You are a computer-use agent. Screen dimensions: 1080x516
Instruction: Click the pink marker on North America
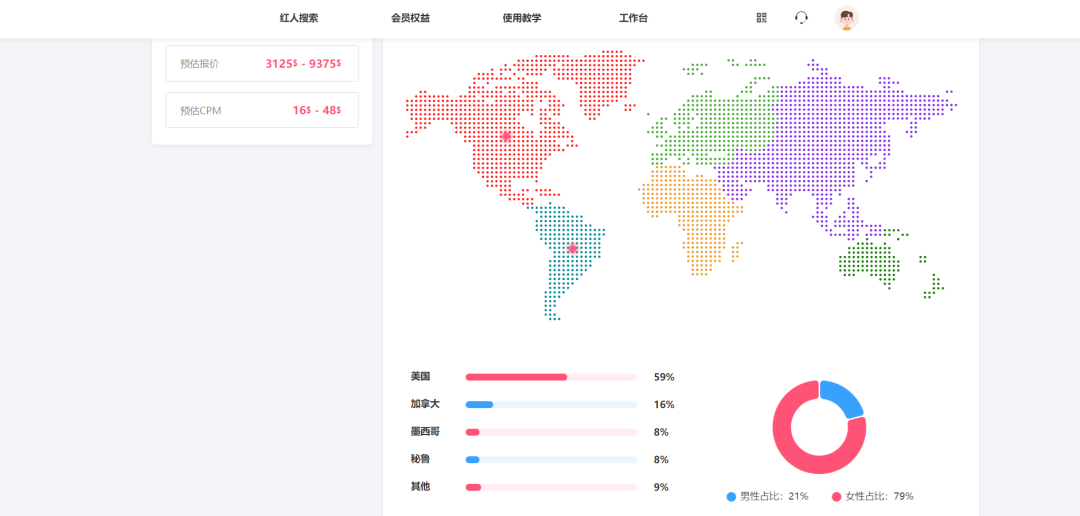506,136
